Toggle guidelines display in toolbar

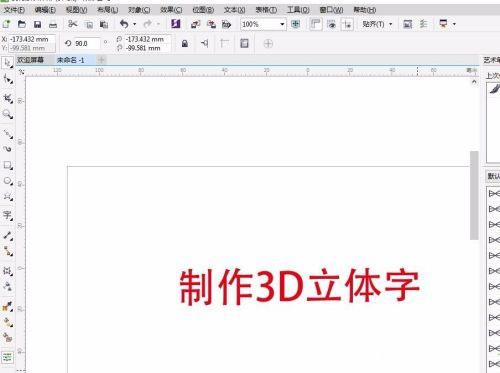(347, 24)
